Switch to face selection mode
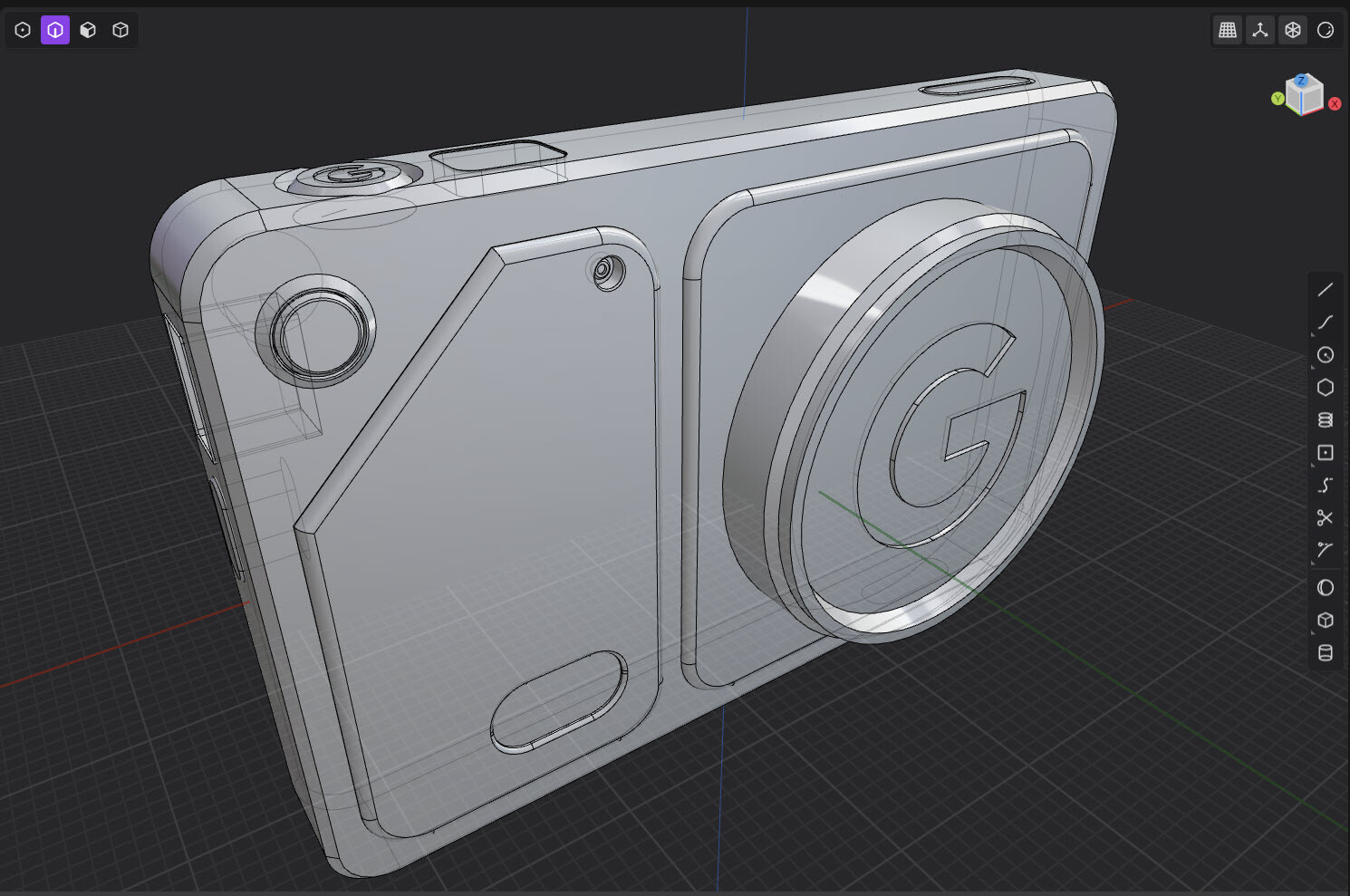1350x896 pixels. [87, 30]
